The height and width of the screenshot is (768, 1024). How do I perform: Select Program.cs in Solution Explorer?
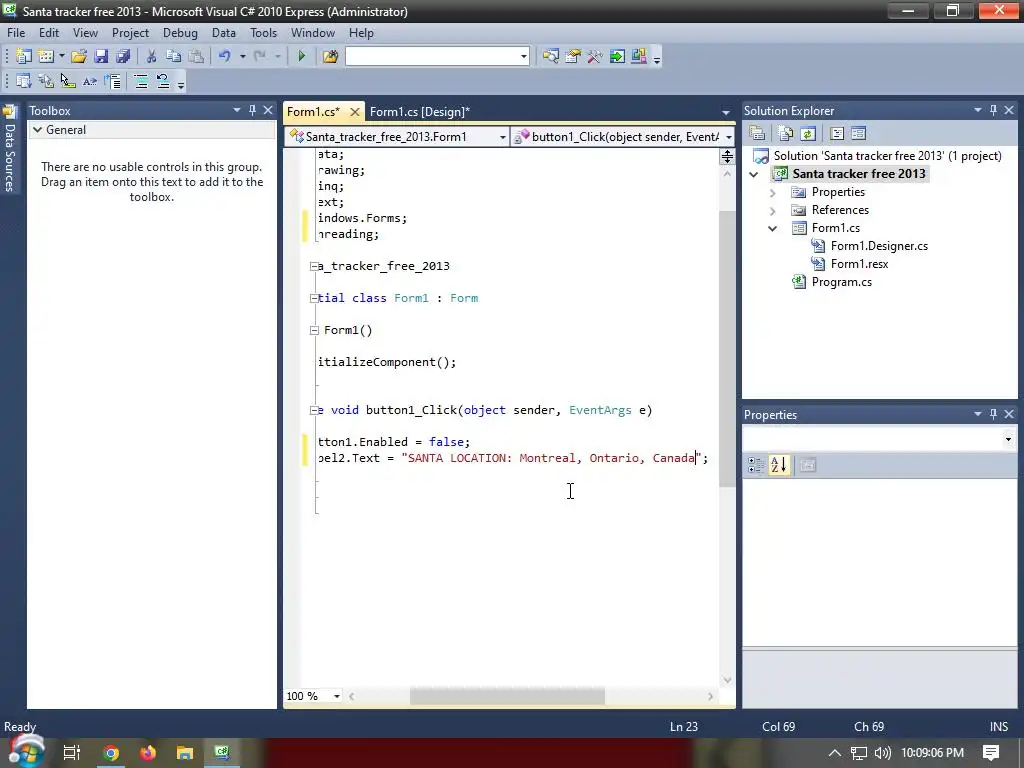pos(841,282)
